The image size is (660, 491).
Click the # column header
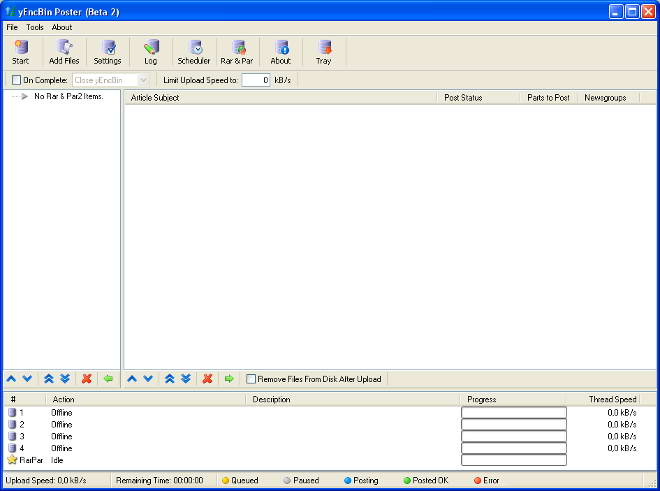pos(25,399)
